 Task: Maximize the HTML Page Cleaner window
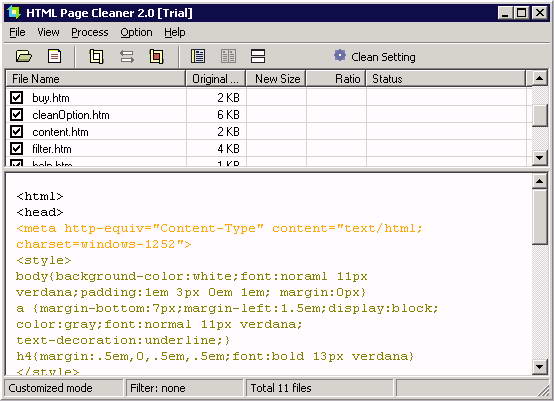(521, 13)
